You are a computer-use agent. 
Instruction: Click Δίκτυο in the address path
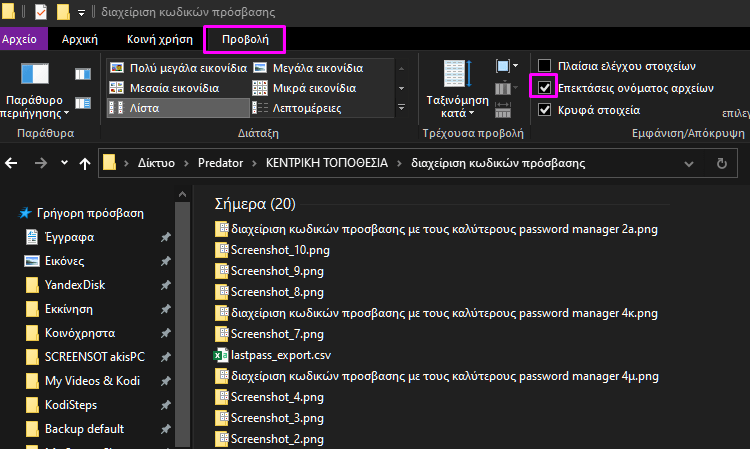[156, 163]
